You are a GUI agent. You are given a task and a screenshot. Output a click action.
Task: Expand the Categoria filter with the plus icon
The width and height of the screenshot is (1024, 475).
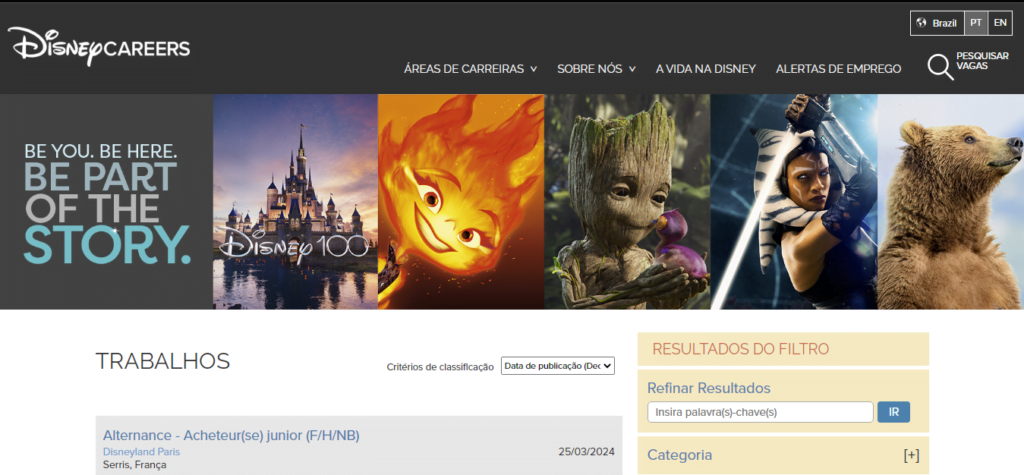point(911,455)
